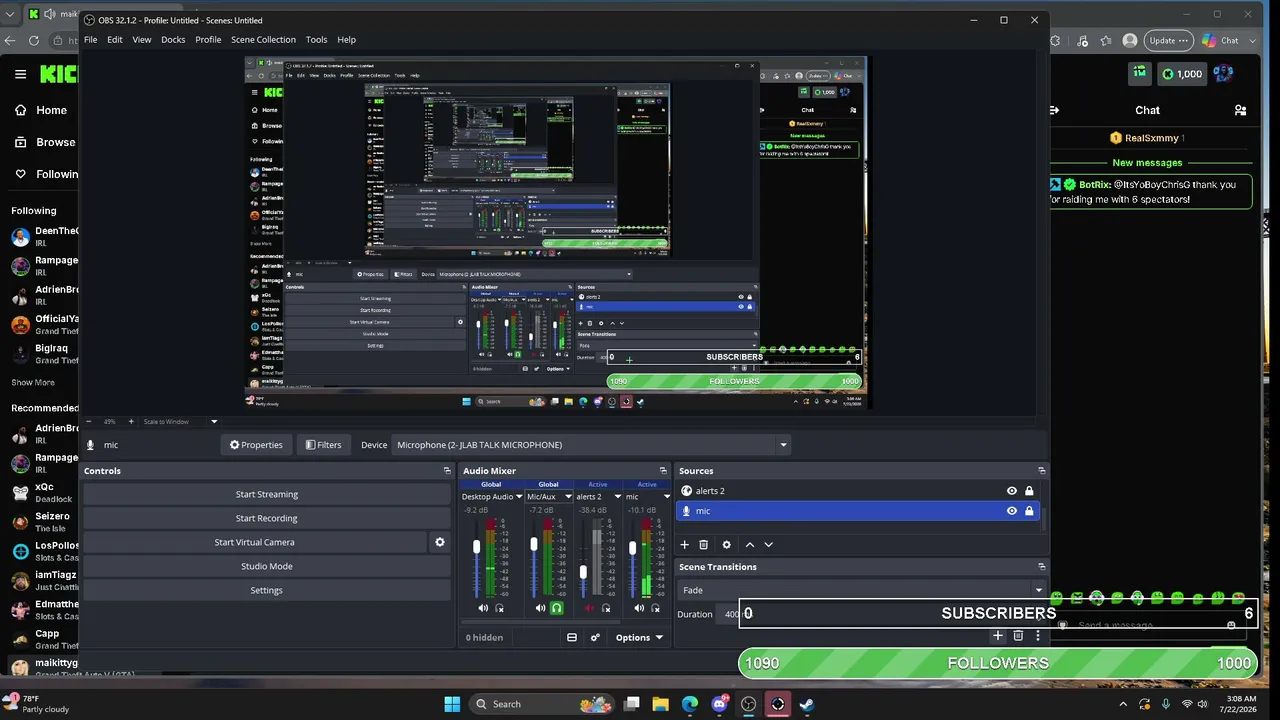
Task: Open Discord from Windows taskbar
Action: click(x=719, y=704)
